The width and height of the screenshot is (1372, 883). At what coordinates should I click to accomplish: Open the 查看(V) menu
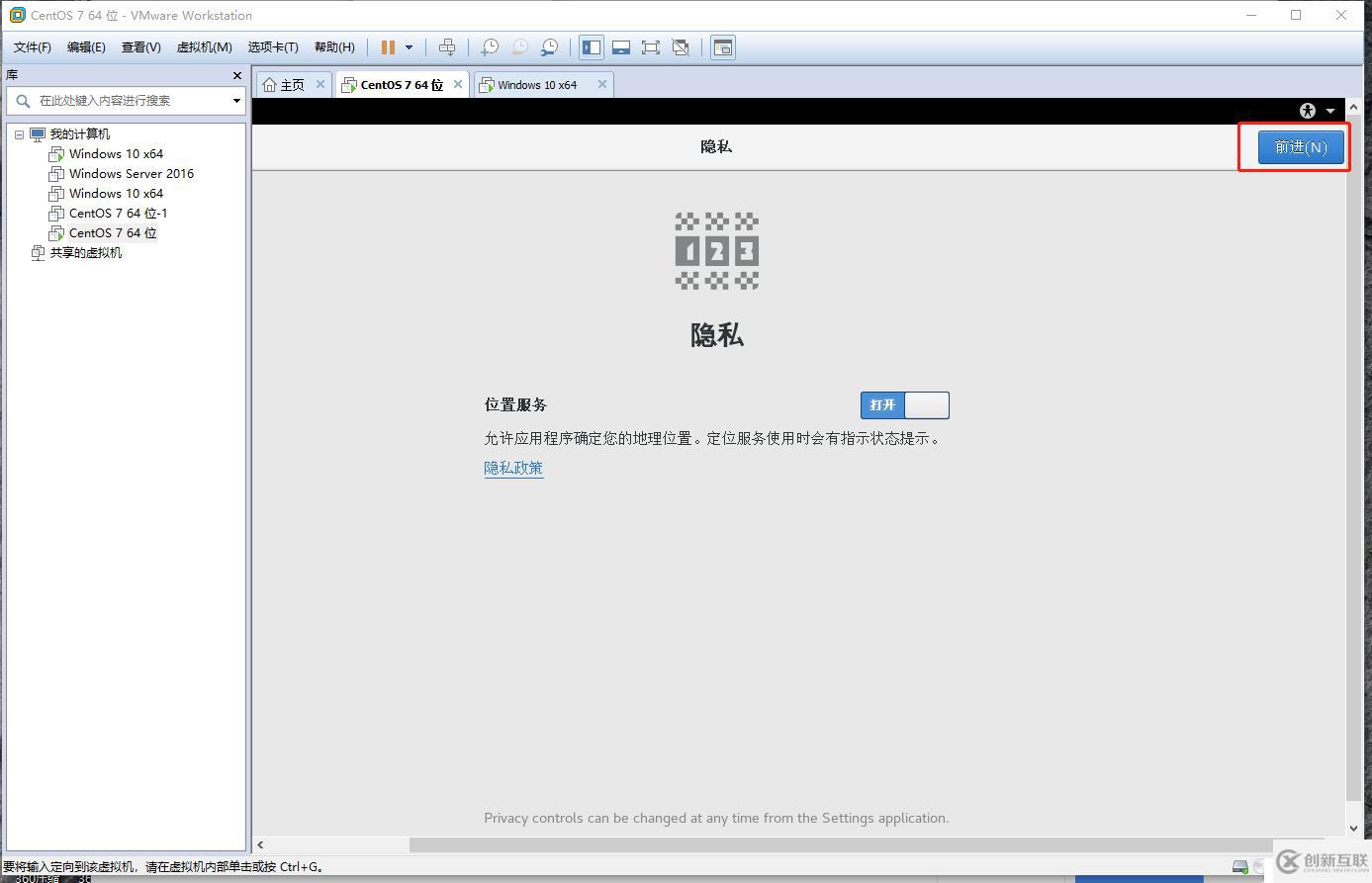(140, 47)
